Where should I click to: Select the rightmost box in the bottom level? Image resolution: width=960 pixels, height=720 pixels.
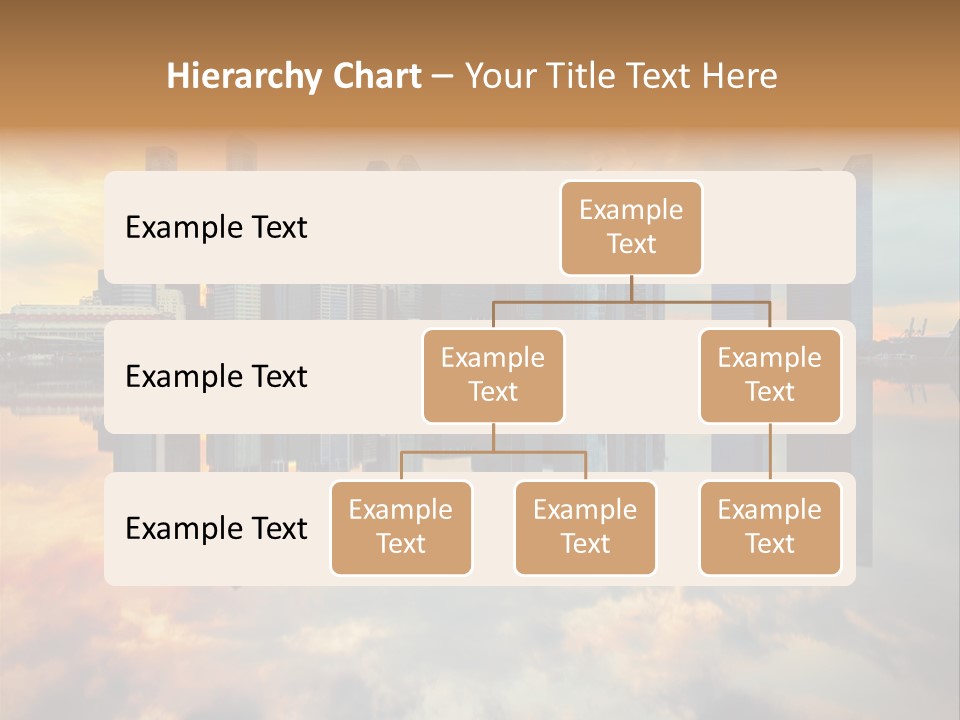tap(770, 527)
